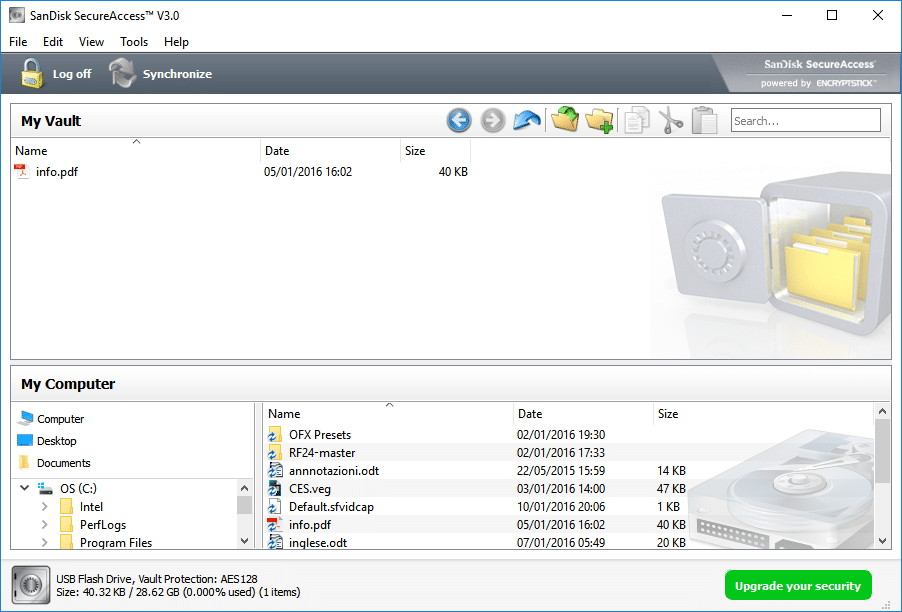Sort vault files by Name column
Screen dimensions: 902x612
[x=136, y=151]
